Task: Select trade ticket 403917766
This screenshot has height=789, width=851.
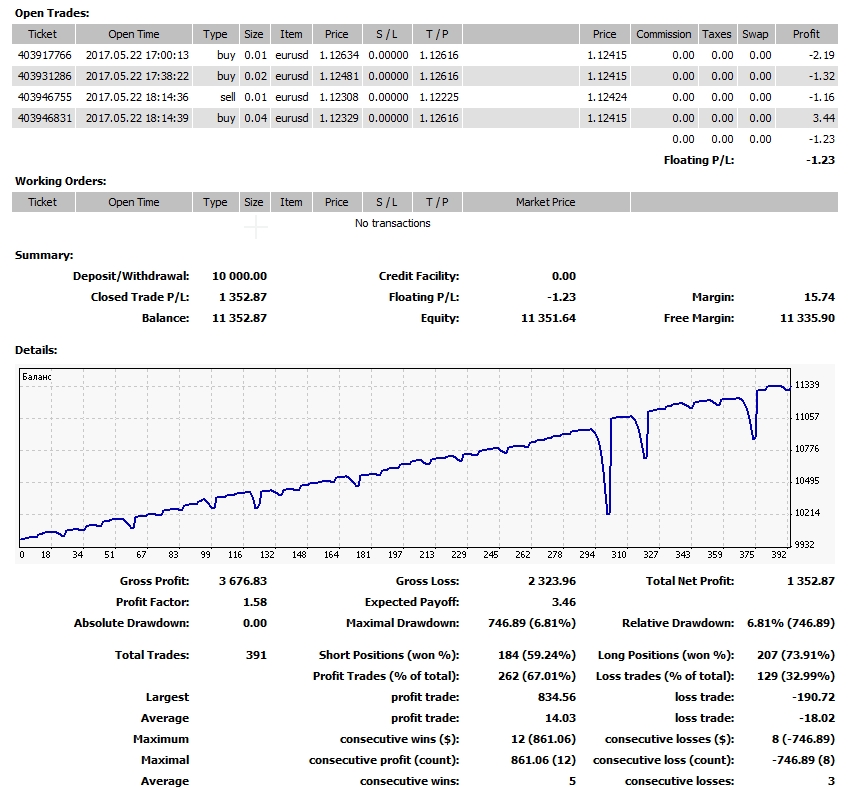Action: [x=42, y=55]
